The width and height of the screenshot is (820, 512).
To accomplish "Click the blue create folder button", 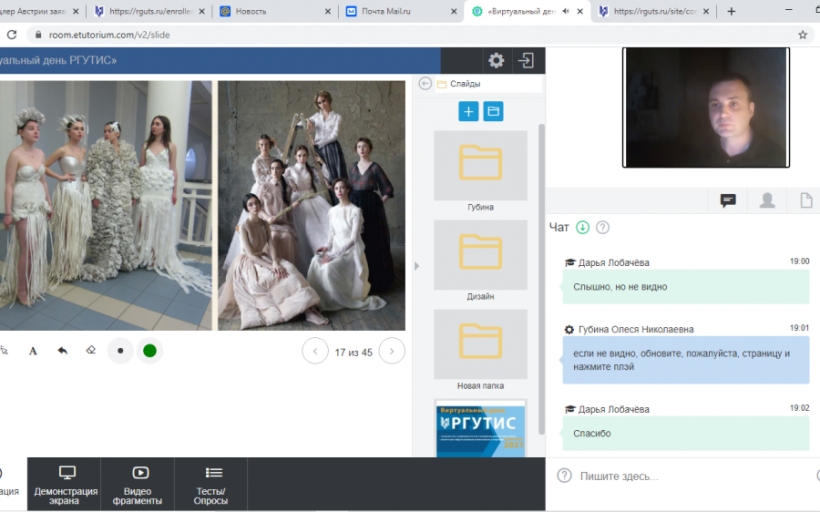I will 493,111.
